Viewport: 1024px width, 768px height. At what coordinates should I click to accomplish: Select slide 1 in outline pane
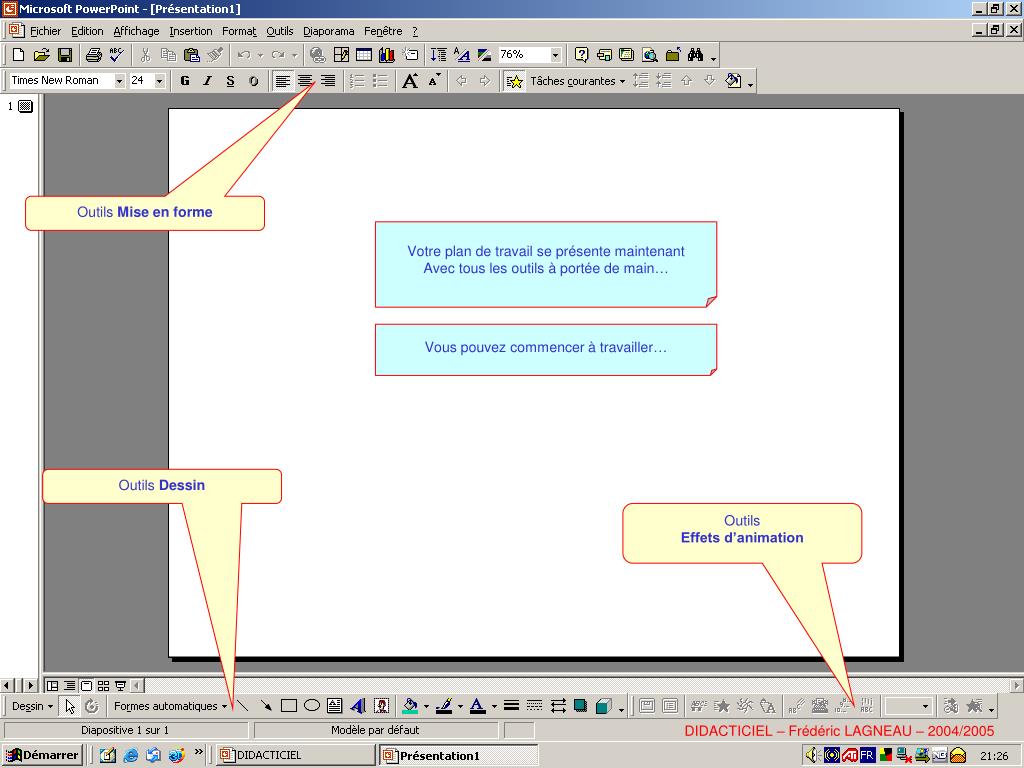tap(25, 106)
